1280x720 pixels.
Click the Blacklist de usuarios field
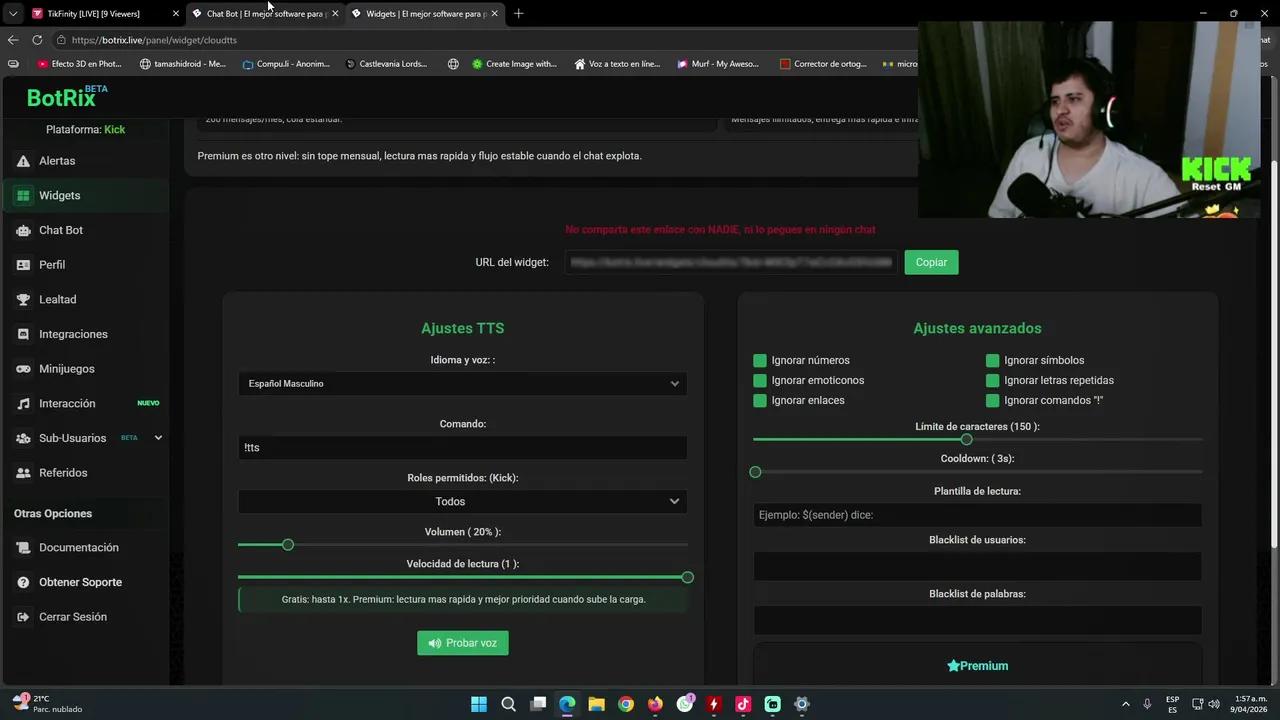(x=977, y=566)
